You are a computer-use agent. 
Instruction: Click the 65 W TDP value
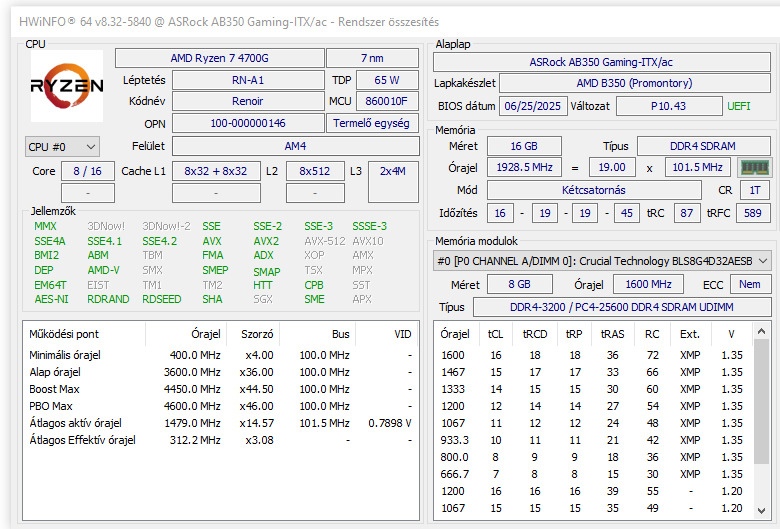point(387,80)
